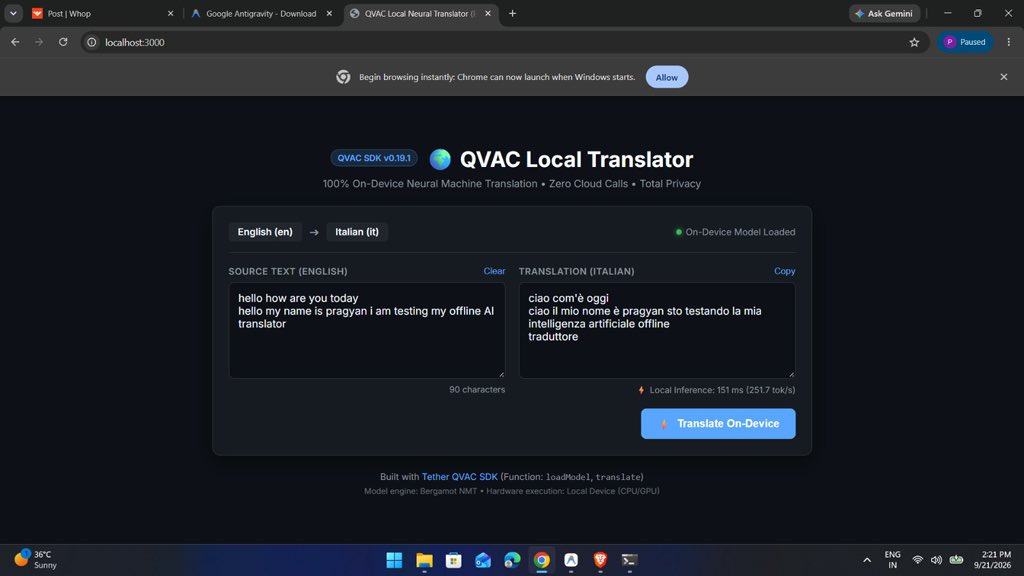Open the Italian (it) target language selector

click(x=357, y=232)
